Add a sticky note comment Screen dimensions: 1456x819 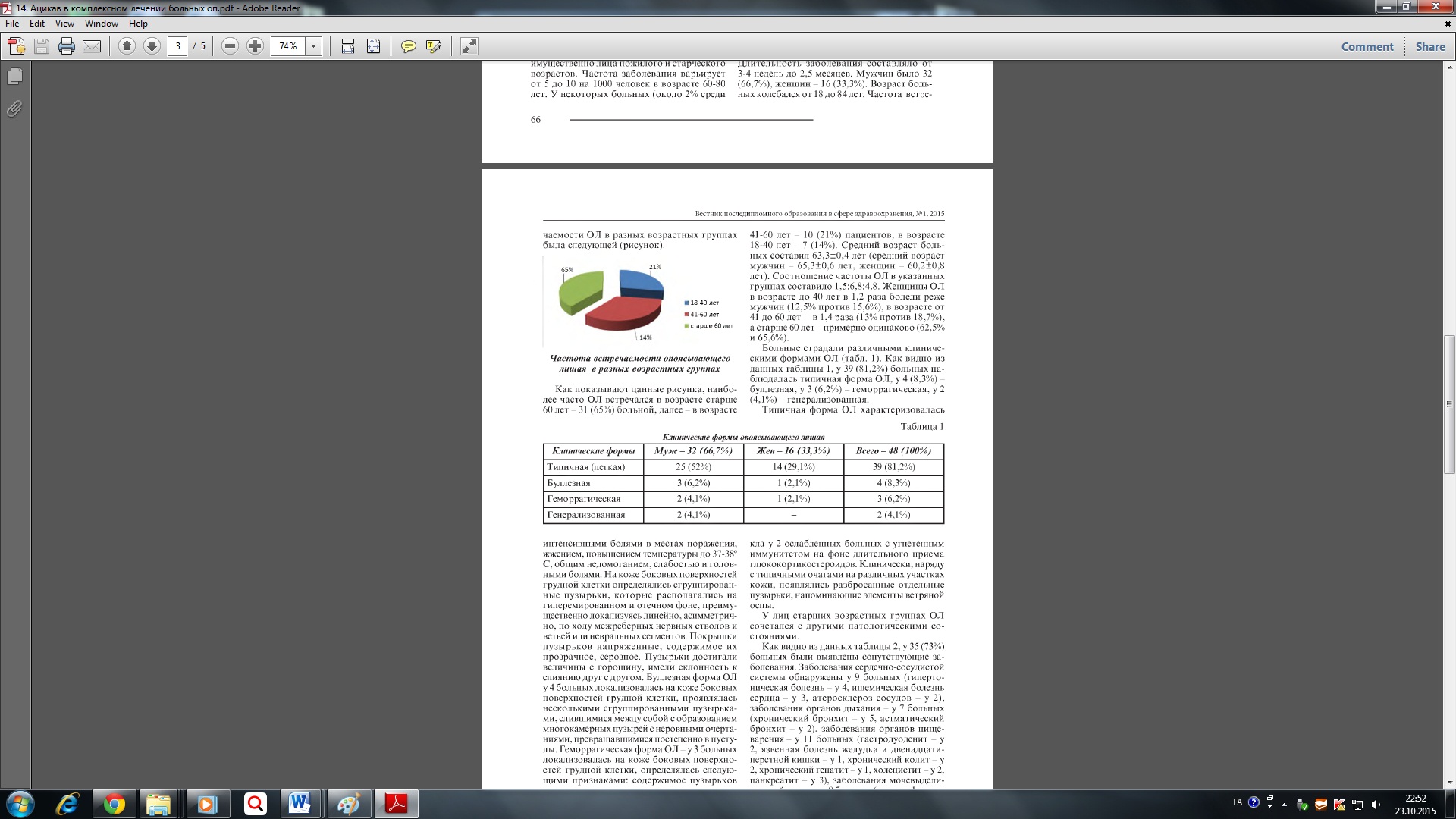408,47
